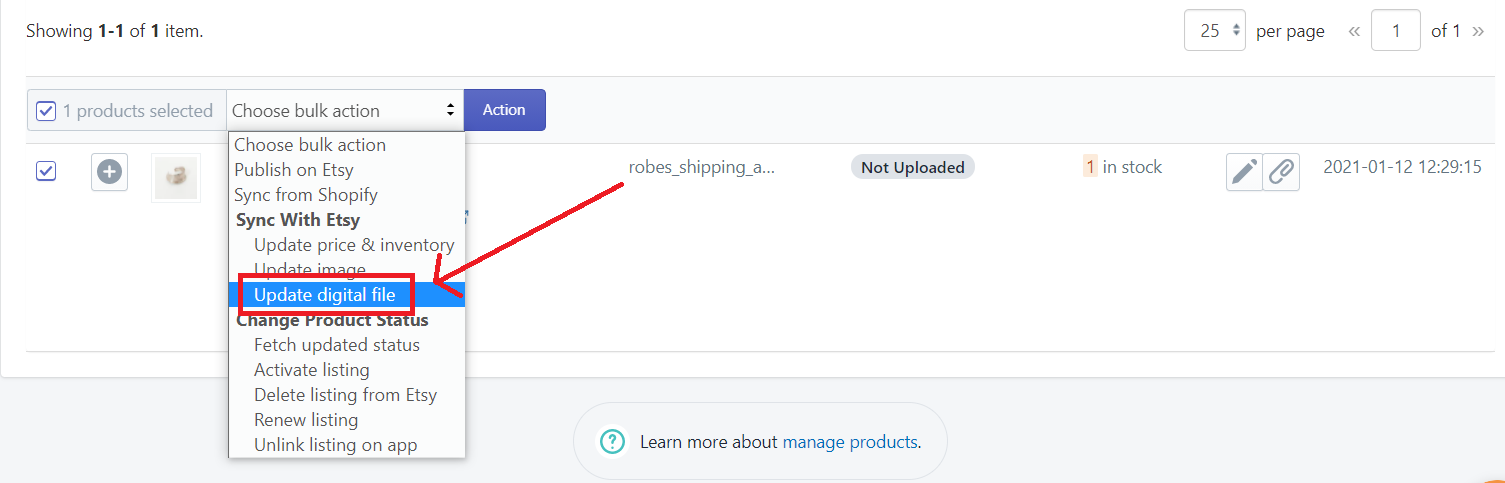This screenshot has width=1505, height=483.
Task: Click the pencil edit product icon
Action: click(1244, 172)
